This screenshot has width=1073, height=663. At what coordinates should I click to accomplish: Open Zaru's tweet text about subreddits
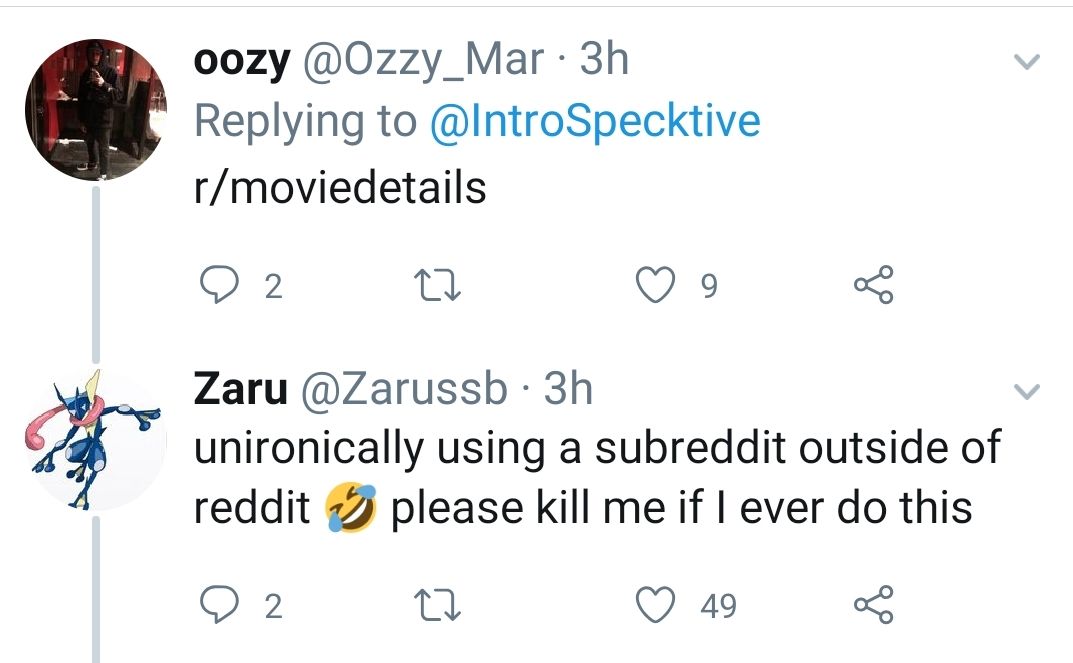[595, 478]
